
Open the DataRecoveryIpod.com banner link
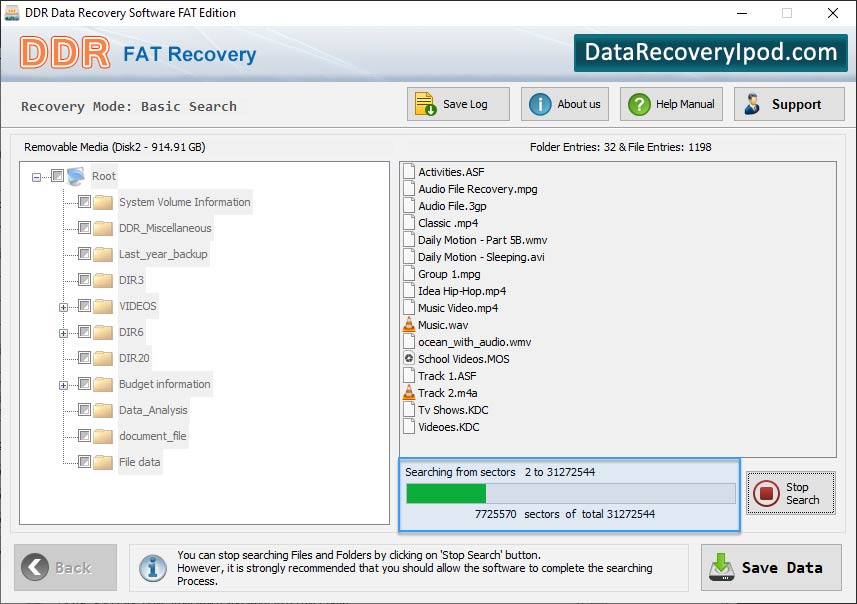(x=711, y=52)
